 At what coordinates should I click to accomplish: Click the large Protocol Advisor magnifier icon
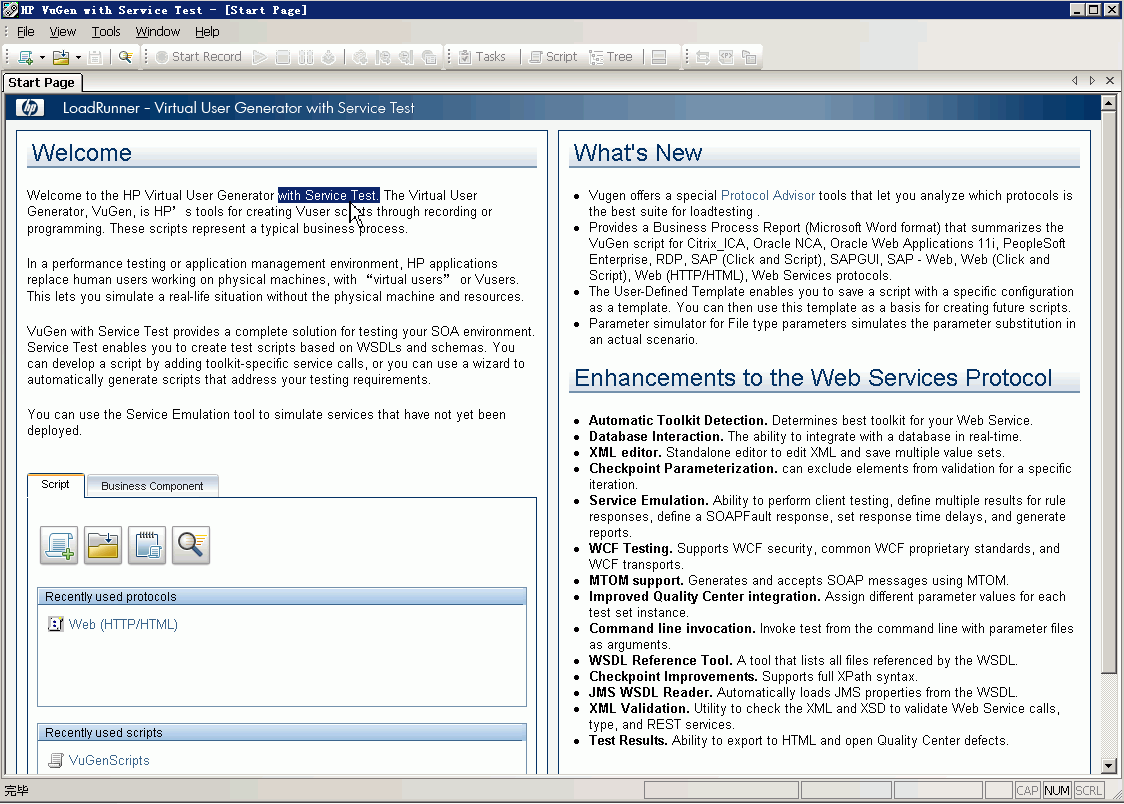191,545
